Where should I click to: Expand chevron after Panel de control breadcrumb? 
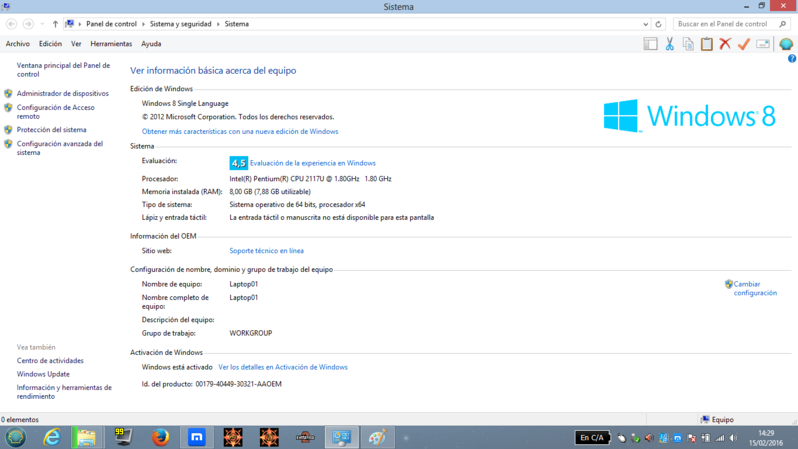tap(143, 24)
